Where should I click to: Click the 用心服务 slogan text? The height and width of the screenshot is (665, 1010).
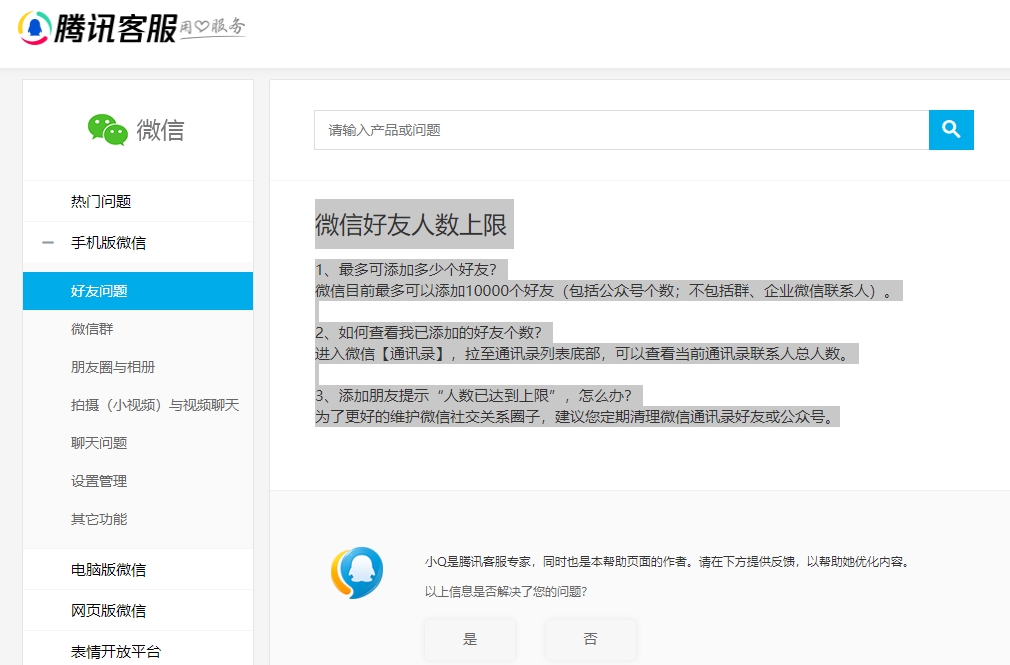(x=212, y=26)
